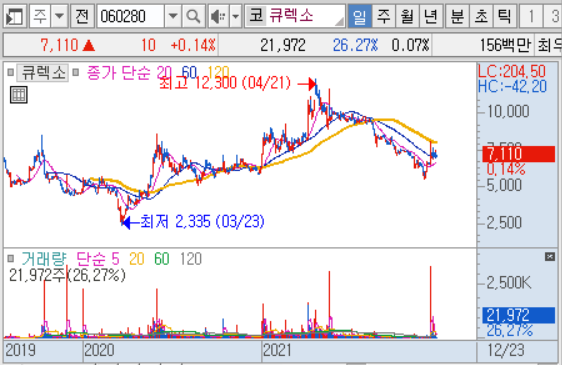Open the data table grid icon

pyautogui.click(x=19, y=95)
